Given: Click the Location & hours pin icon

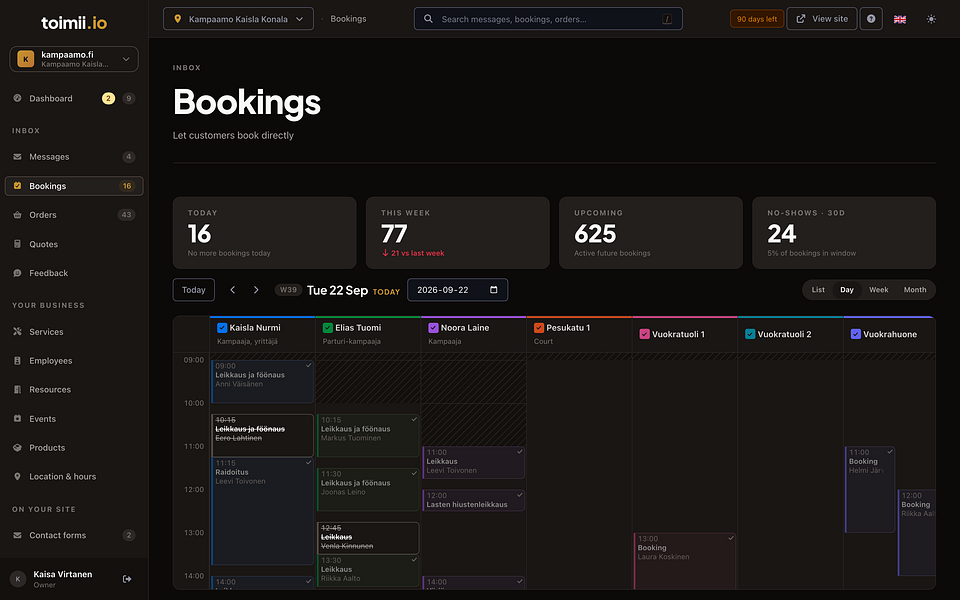Looking at the screenshot, I should (17, 476).
